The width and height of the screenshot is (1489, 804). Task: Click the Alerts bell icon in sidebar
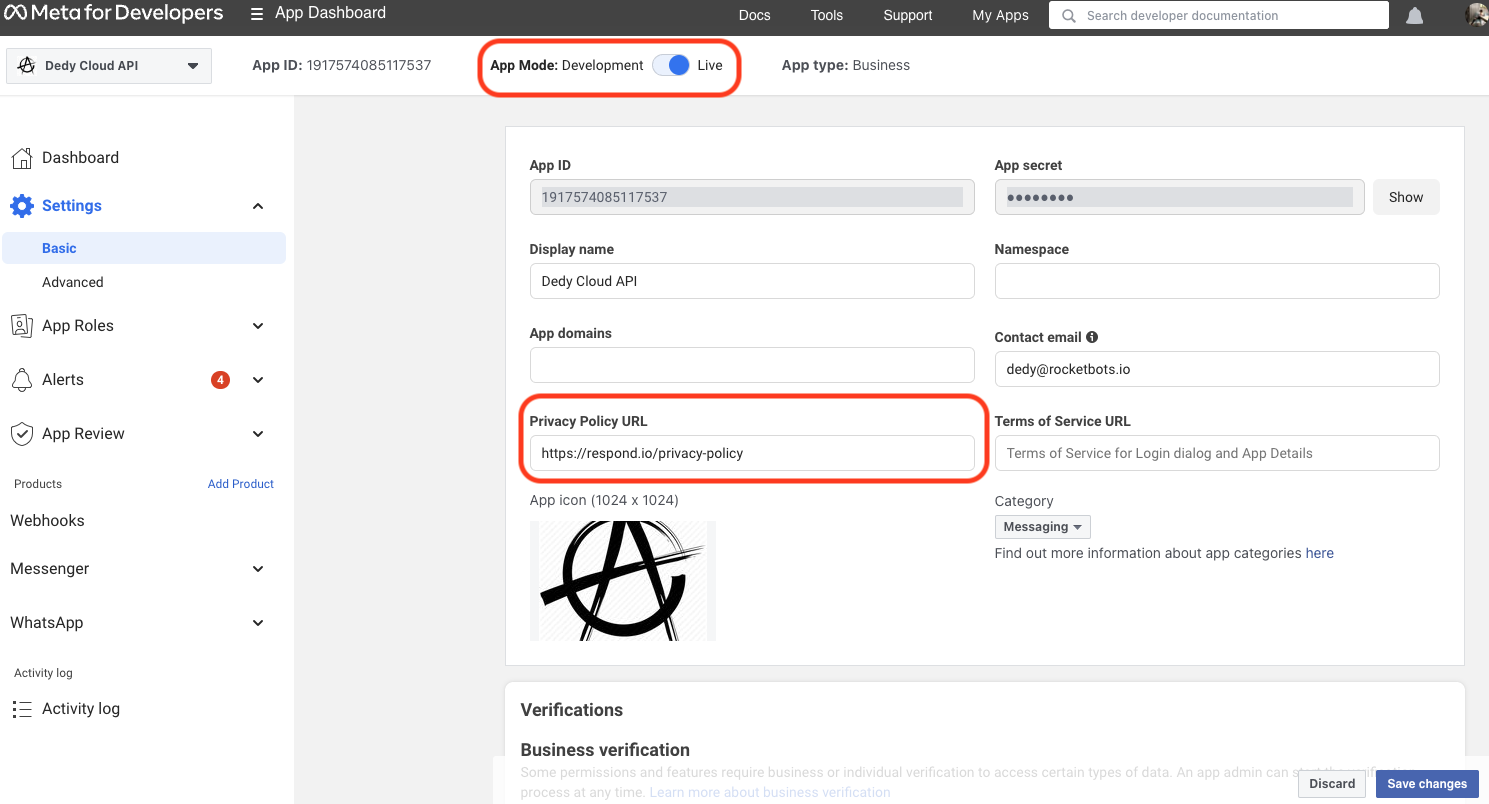click(22, 380)
